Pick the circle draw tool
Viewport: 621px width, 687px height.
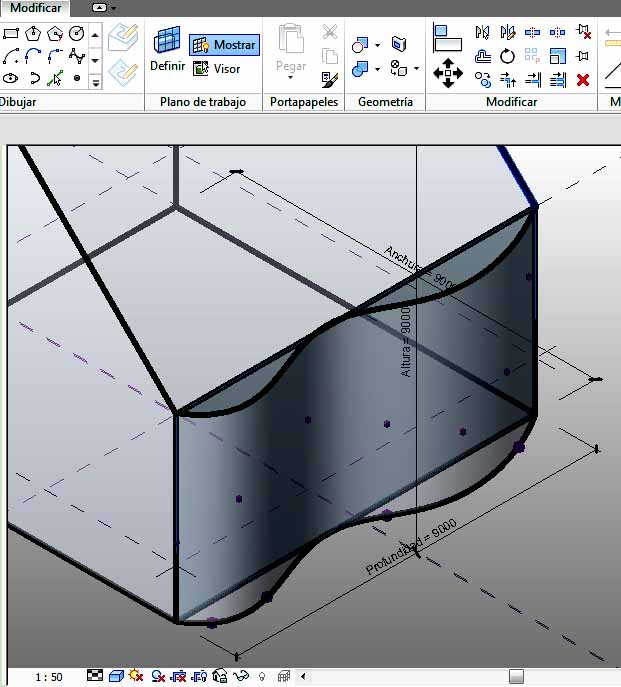coord(77,33)
